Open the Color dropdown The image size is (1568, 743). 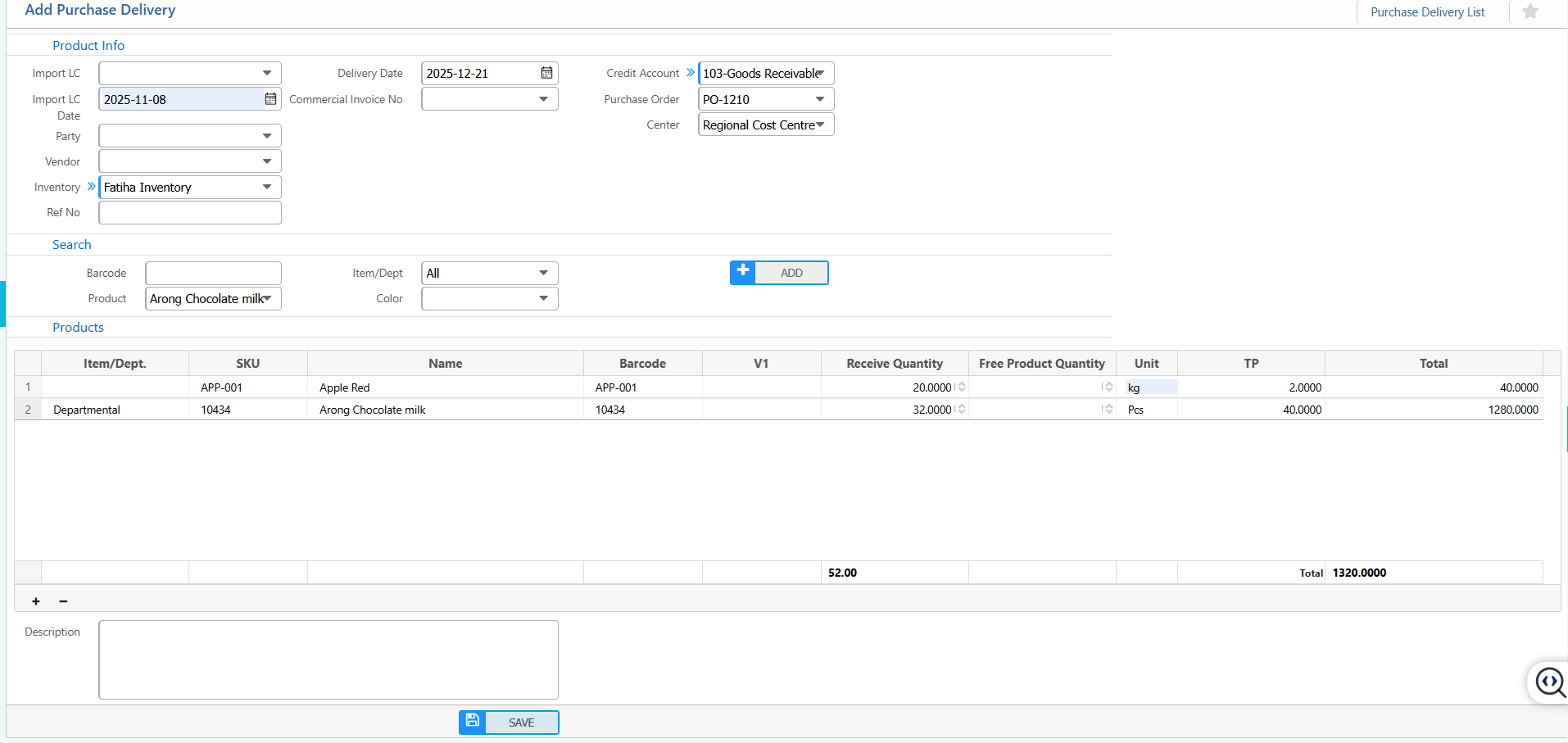[x=543, y=298]
